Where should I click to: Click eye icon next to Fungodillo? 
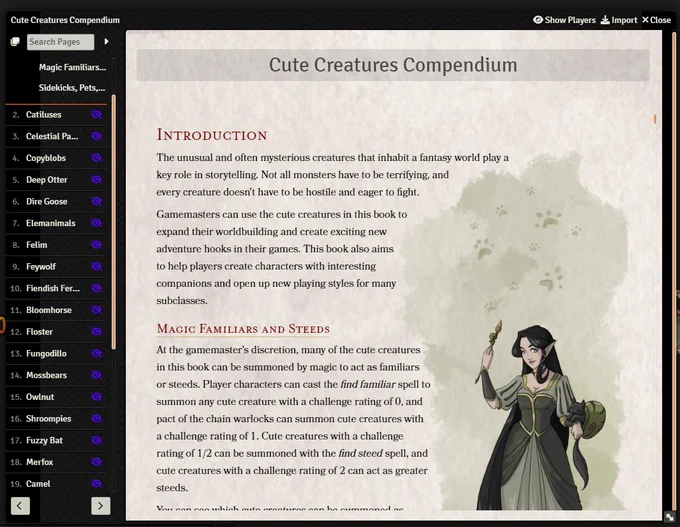[96, 354]
